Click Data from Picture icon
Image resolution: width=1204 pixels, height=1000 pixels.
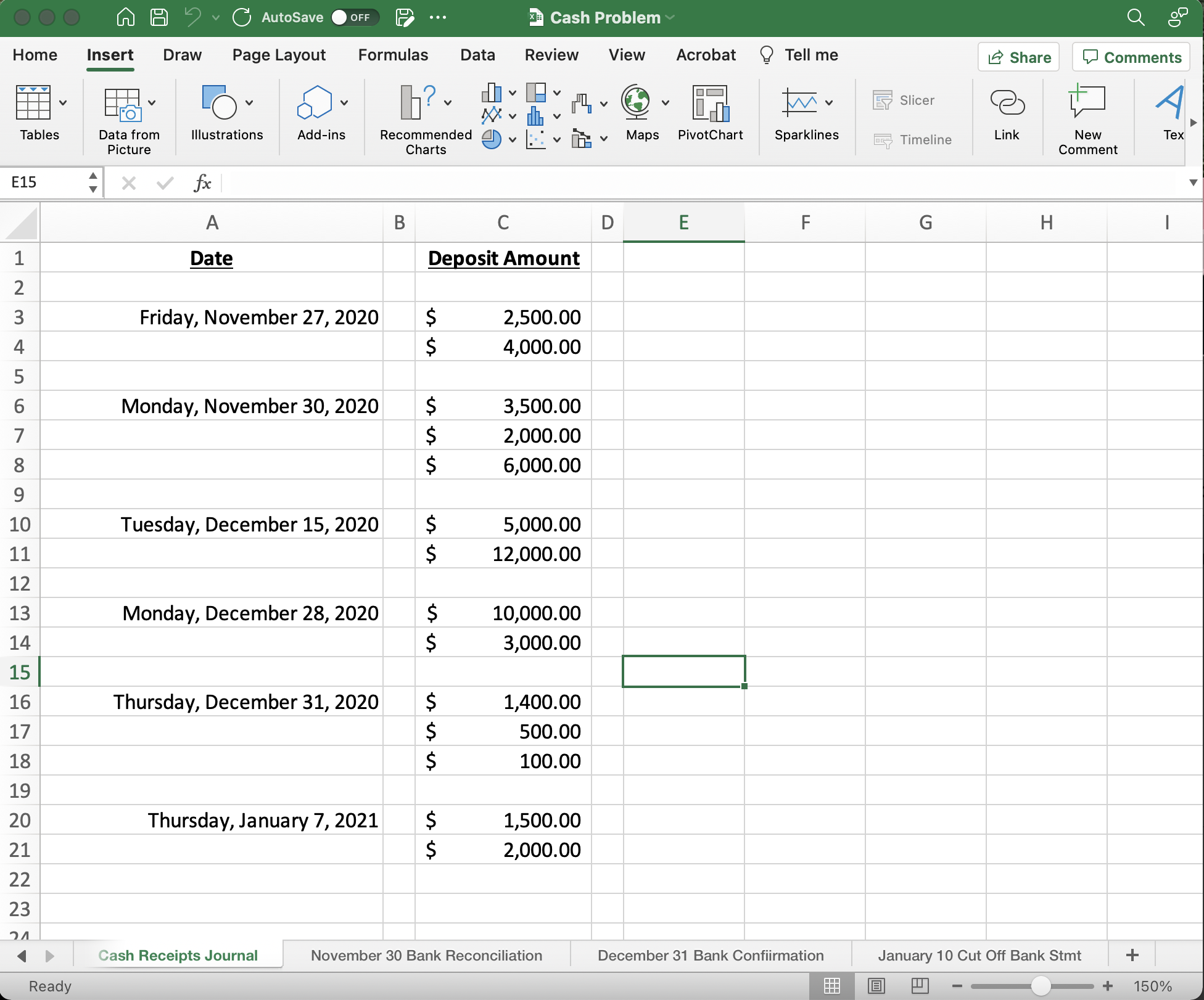[123, 104]
